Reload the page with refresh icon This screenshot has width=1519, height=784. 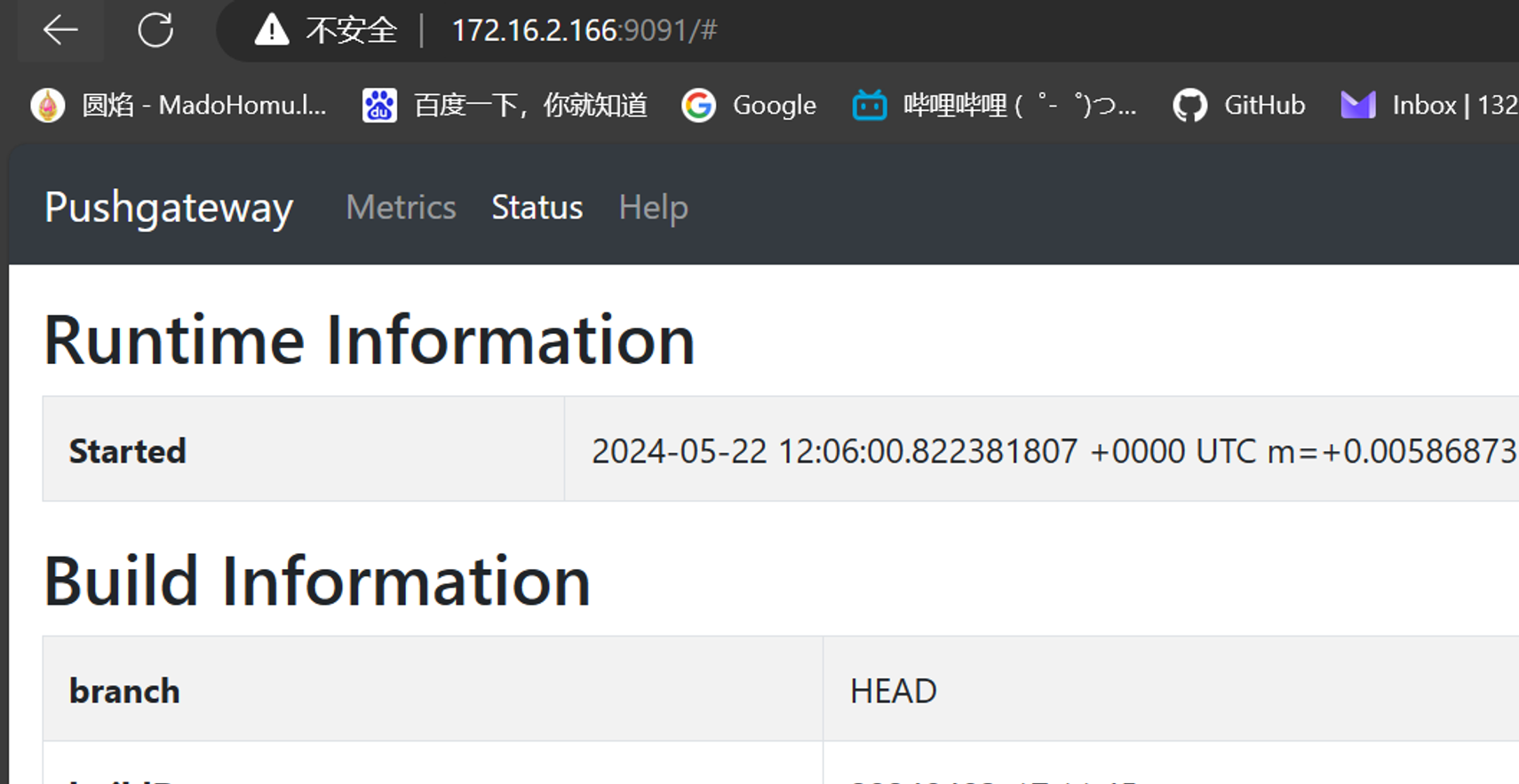(x=155, y=30)
